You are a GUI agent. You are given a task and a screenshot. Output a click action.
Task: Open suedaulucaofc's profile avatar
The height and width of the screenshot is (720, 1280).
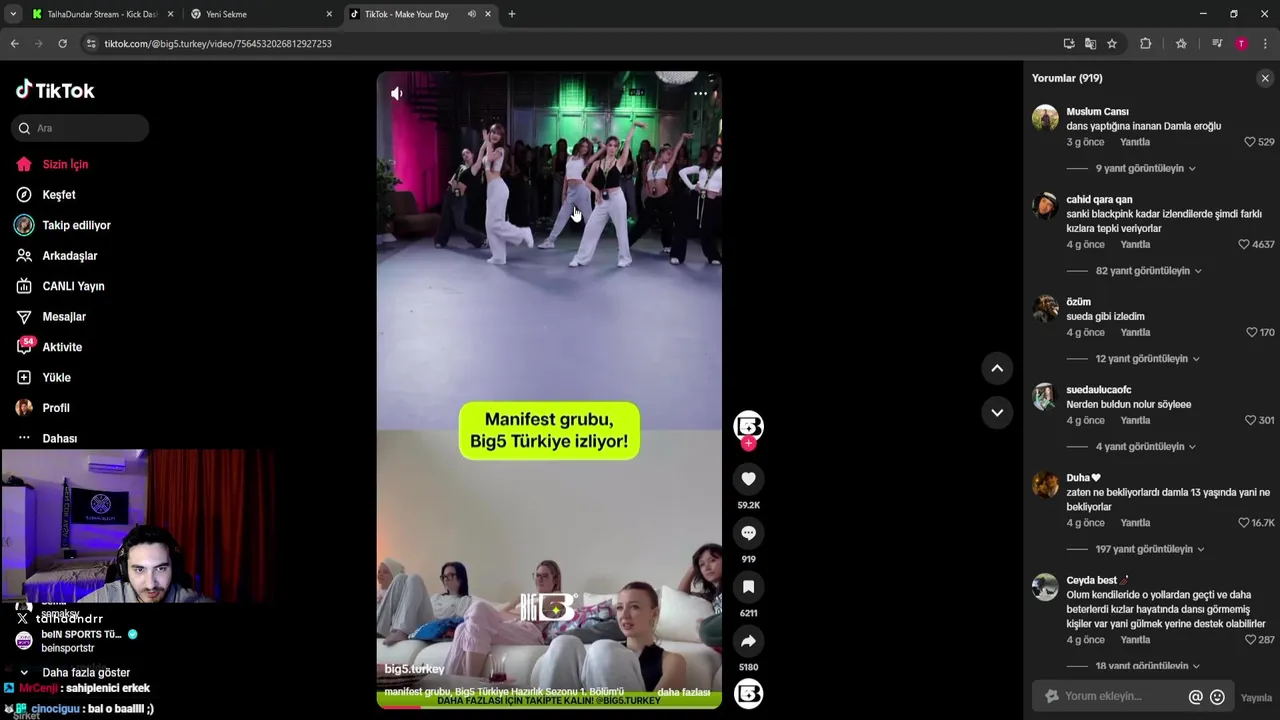point(1045,396)
